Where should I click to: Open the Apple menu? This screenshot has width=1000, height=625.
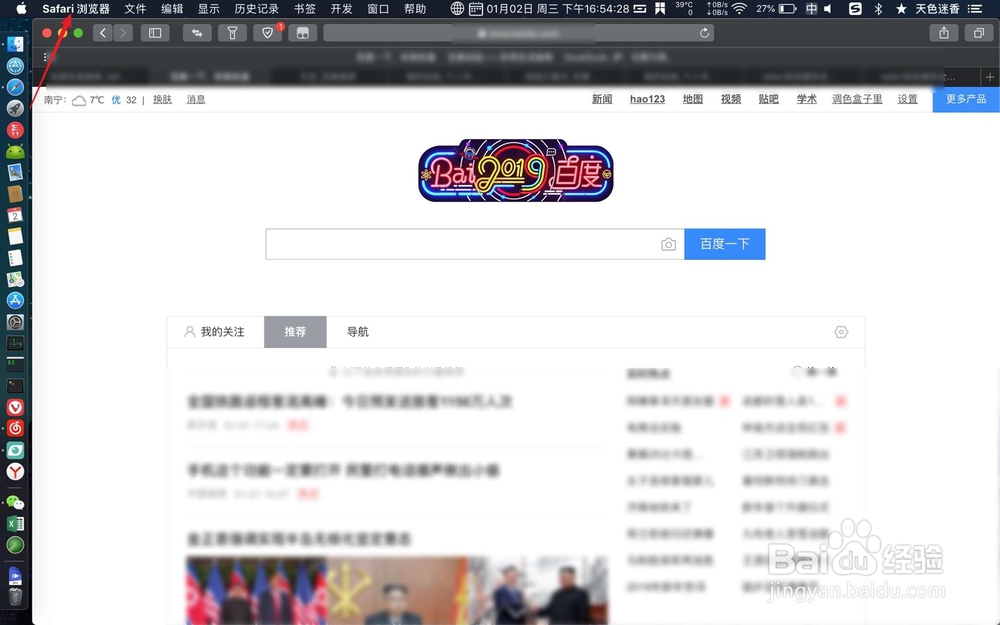pos(21,8)
